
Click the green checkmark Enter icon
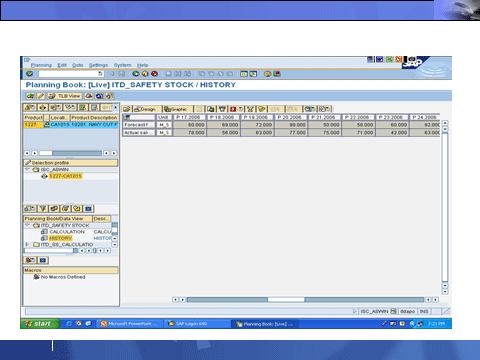click(x=29, y=74)
